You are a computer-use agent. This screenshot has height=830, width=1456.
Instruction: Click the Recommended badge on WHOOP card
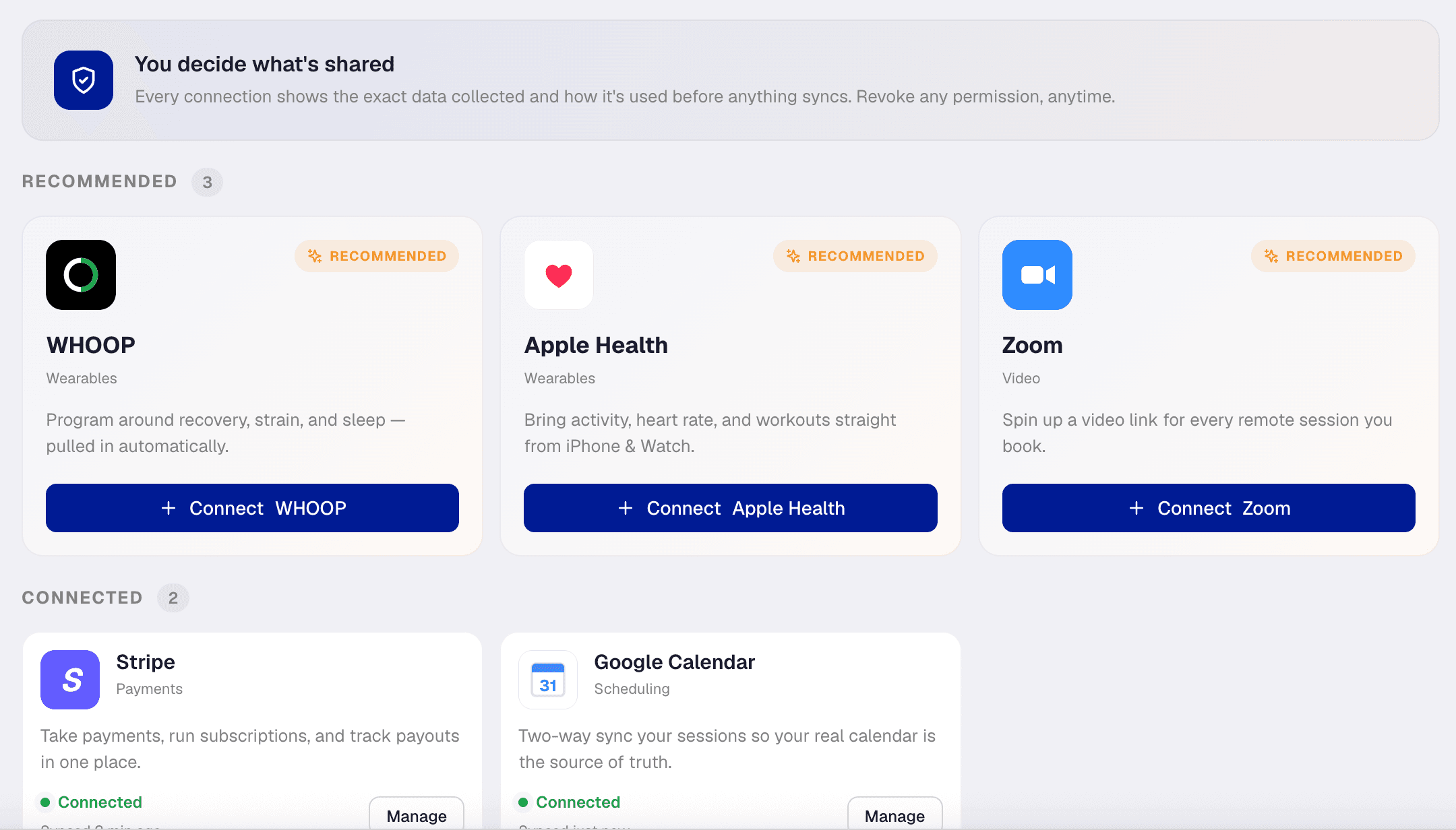(x=377, y=256)
